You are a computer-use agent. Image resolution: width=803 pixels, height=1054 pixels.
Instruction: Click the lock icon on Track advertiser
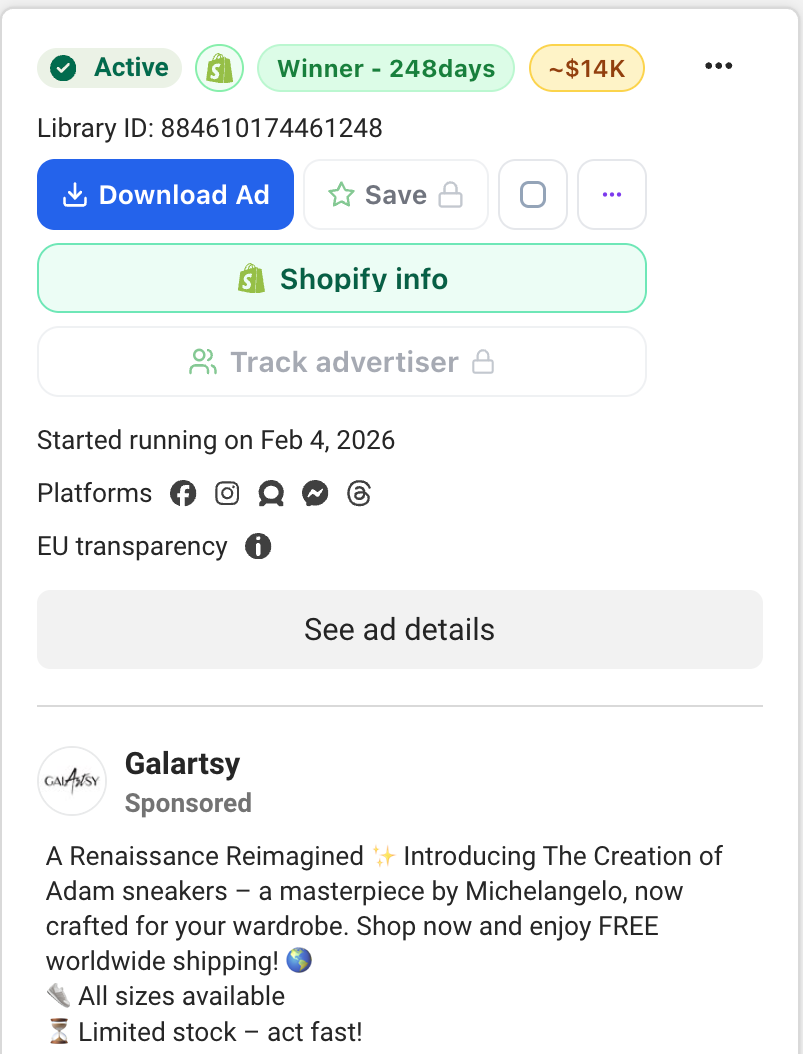point(482,362)
